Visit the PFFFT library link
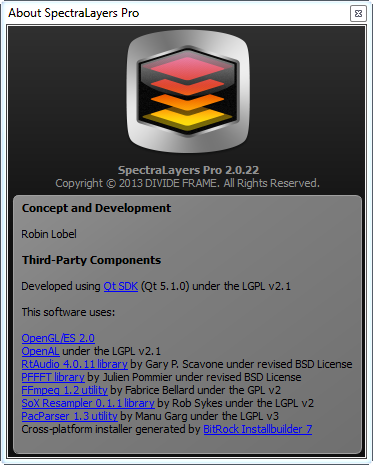 coord(53,377)
